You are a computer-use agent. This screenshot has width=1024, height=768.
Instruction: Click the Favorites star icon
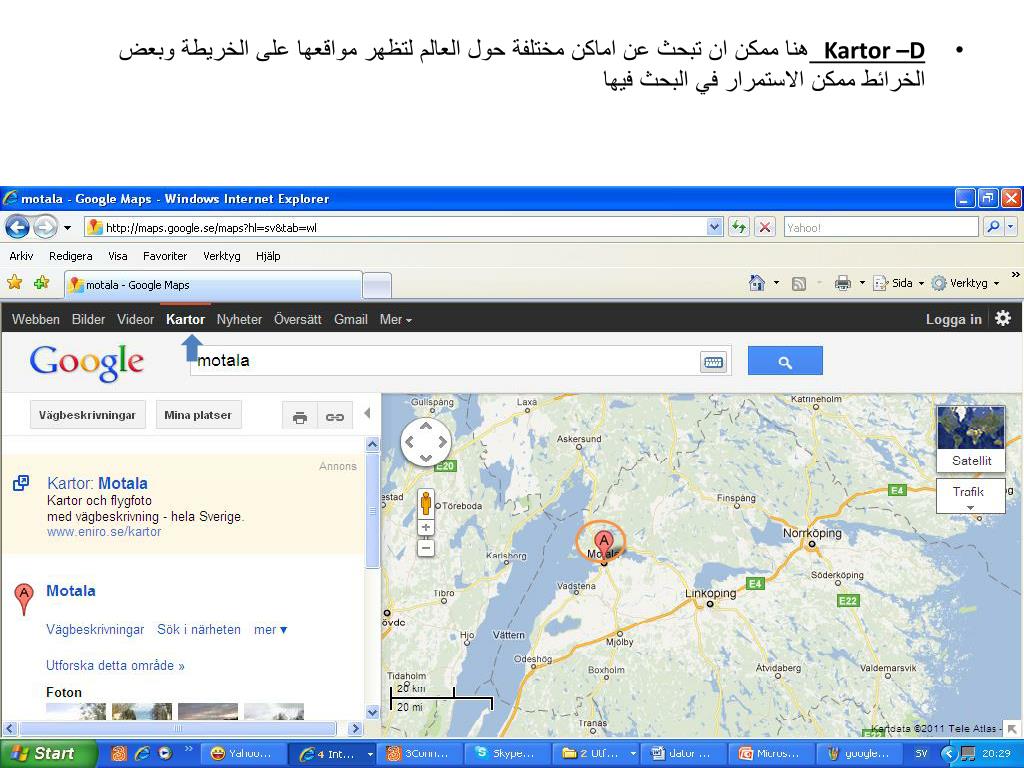(14, 283)
